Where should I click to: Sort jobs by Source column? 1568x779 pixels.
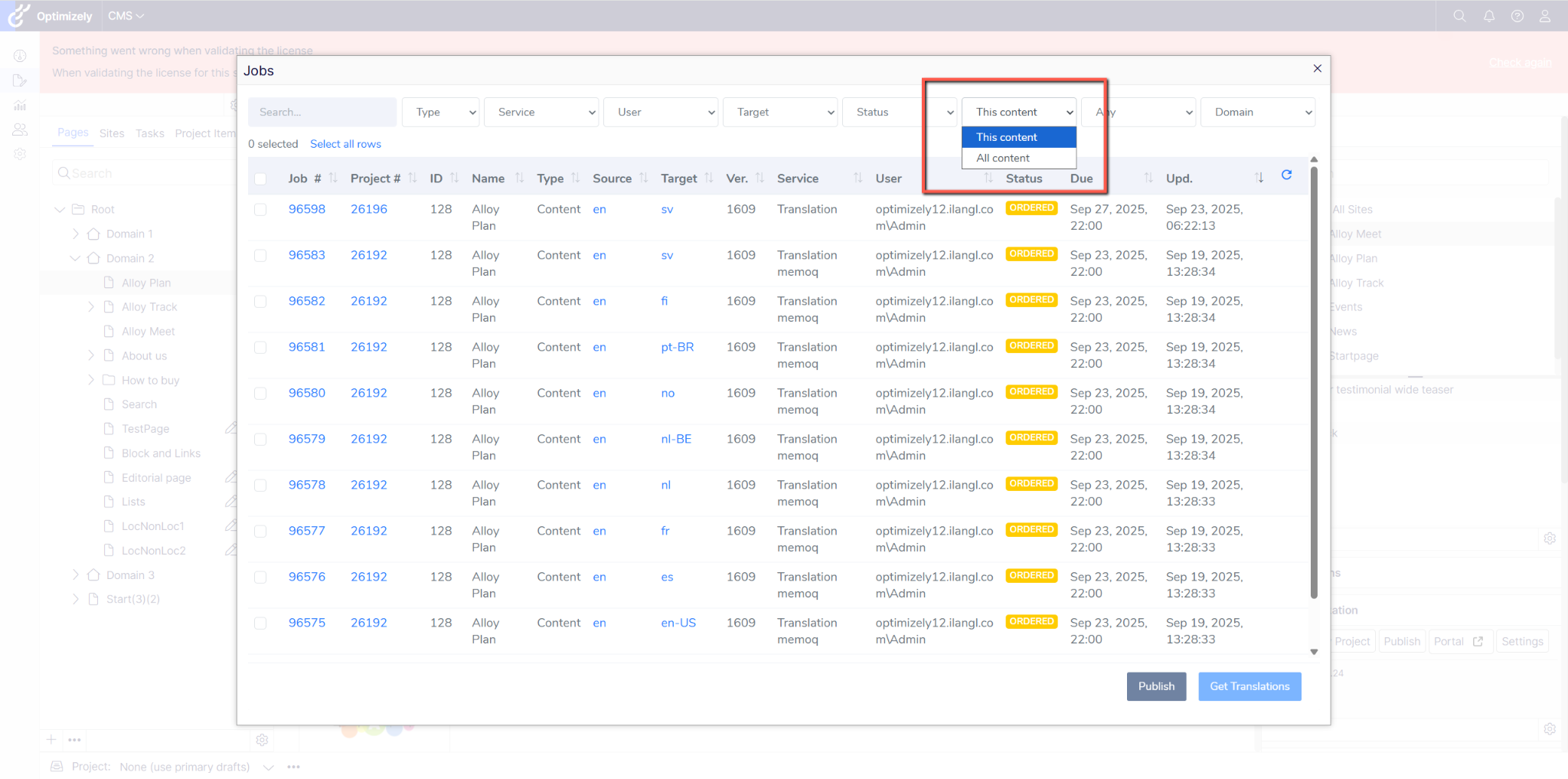644,178
